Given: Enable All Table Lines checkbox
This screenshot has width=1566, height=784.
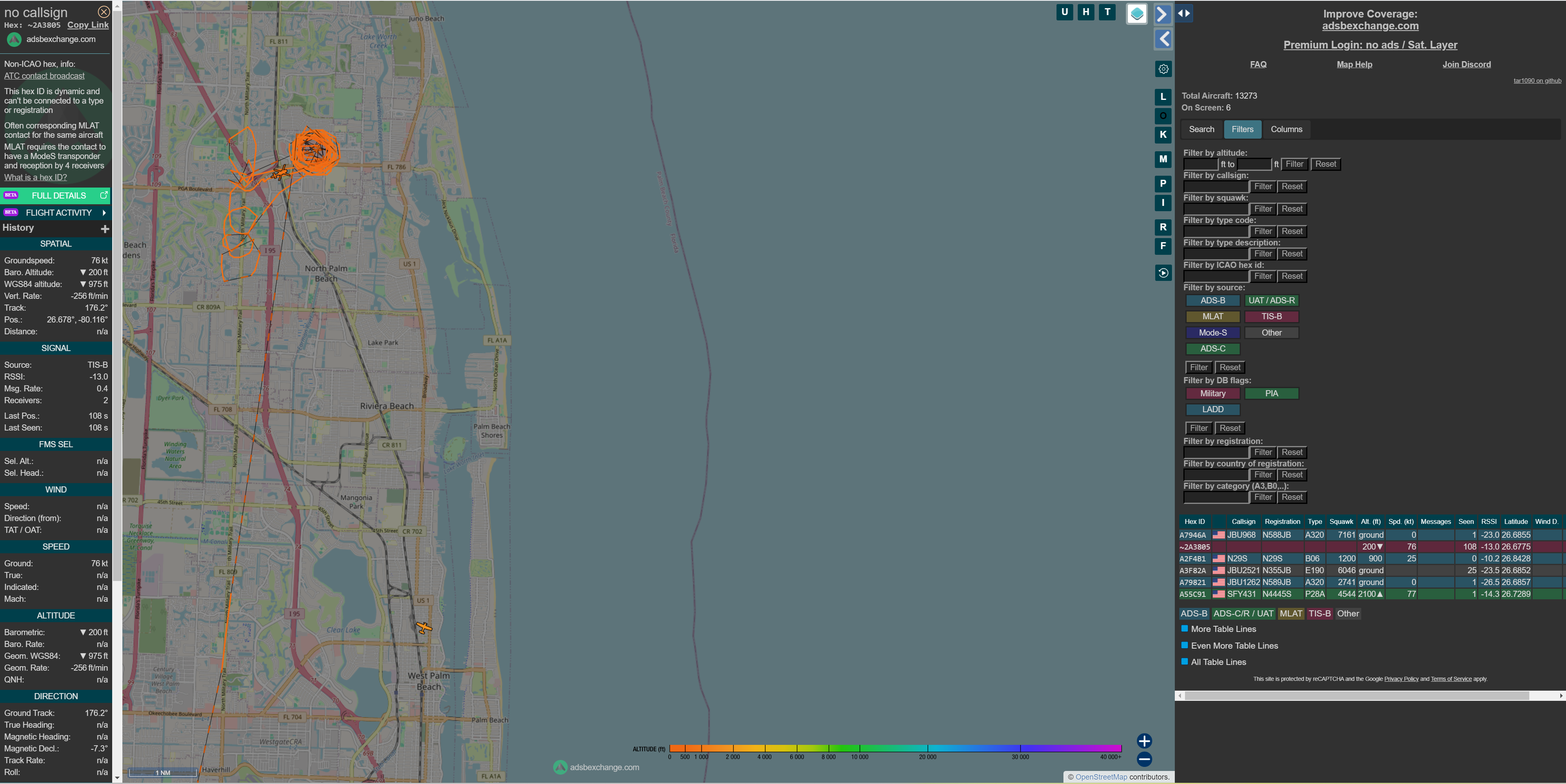Looking at the screenshot, I should coord(1184,661).
